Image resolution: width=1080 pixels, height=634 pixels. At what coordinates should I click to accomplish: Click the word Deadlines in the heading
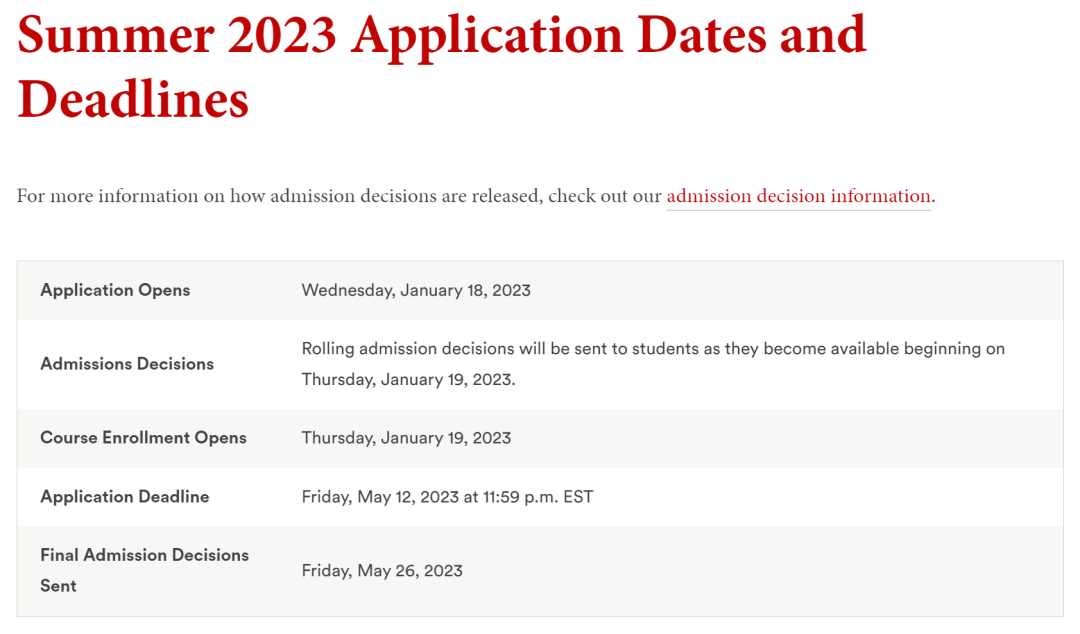coord(133,99)
